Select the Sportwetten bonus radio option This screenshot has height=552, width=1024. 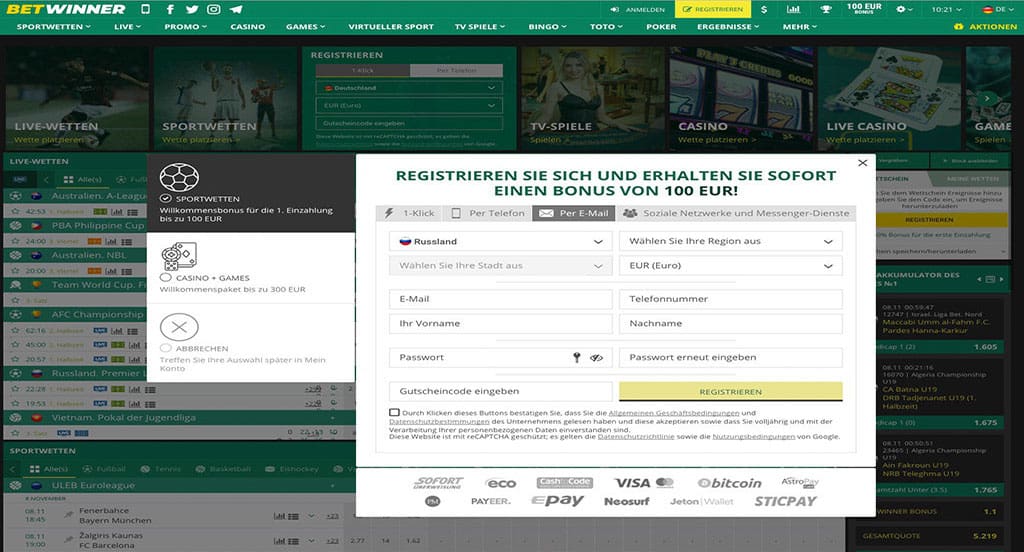(165, 199)
